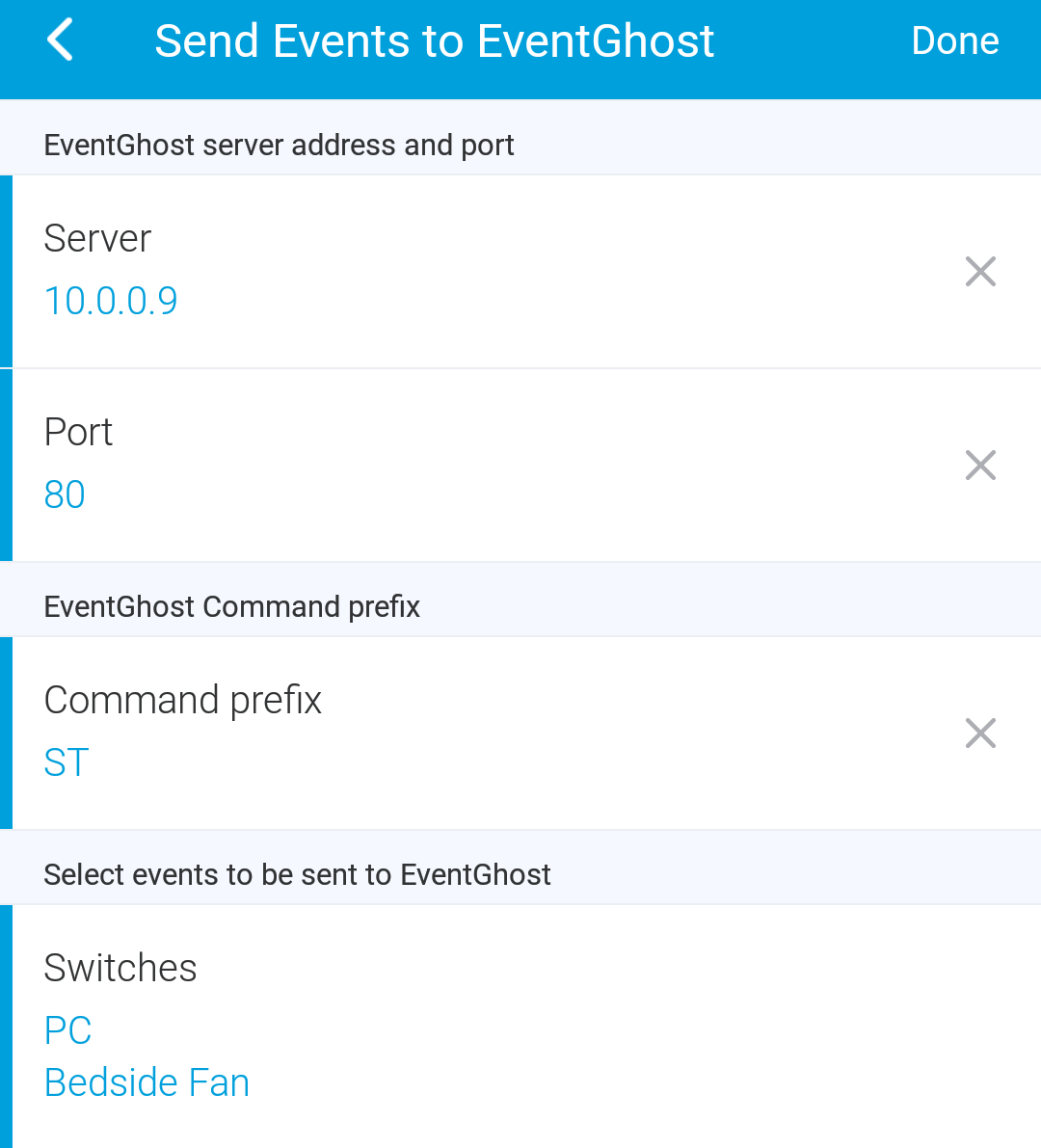Tap the Server field label

(97, 238)
